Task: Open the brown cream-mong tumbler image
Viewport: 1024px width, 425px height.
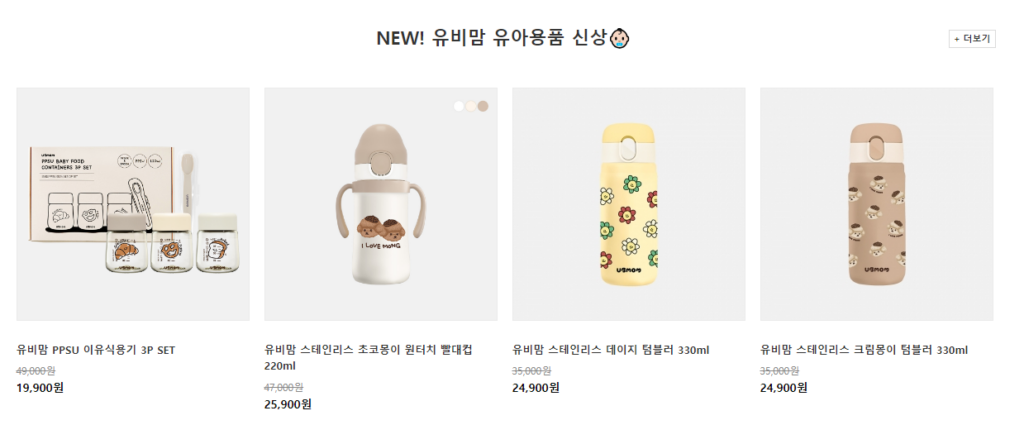Action: click(x=876, y=204)
